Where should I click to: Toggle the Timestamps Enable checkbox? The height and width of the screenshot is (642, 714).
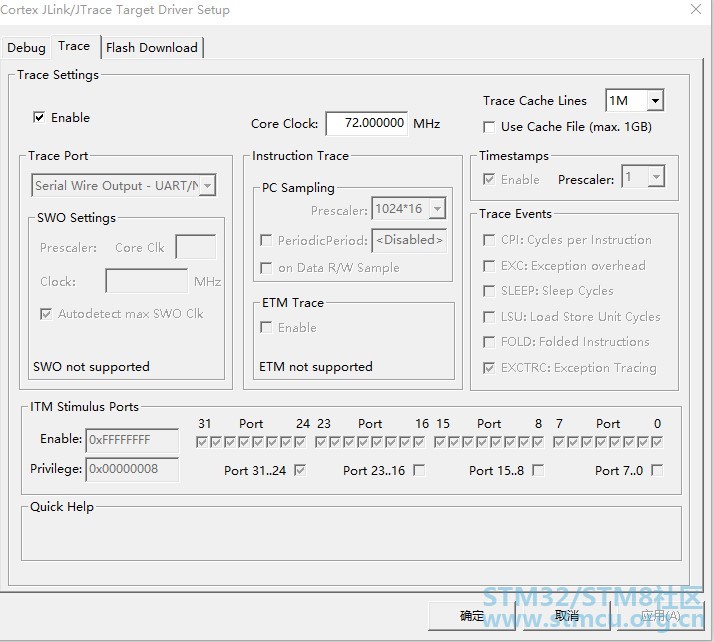tap(489, 179)
